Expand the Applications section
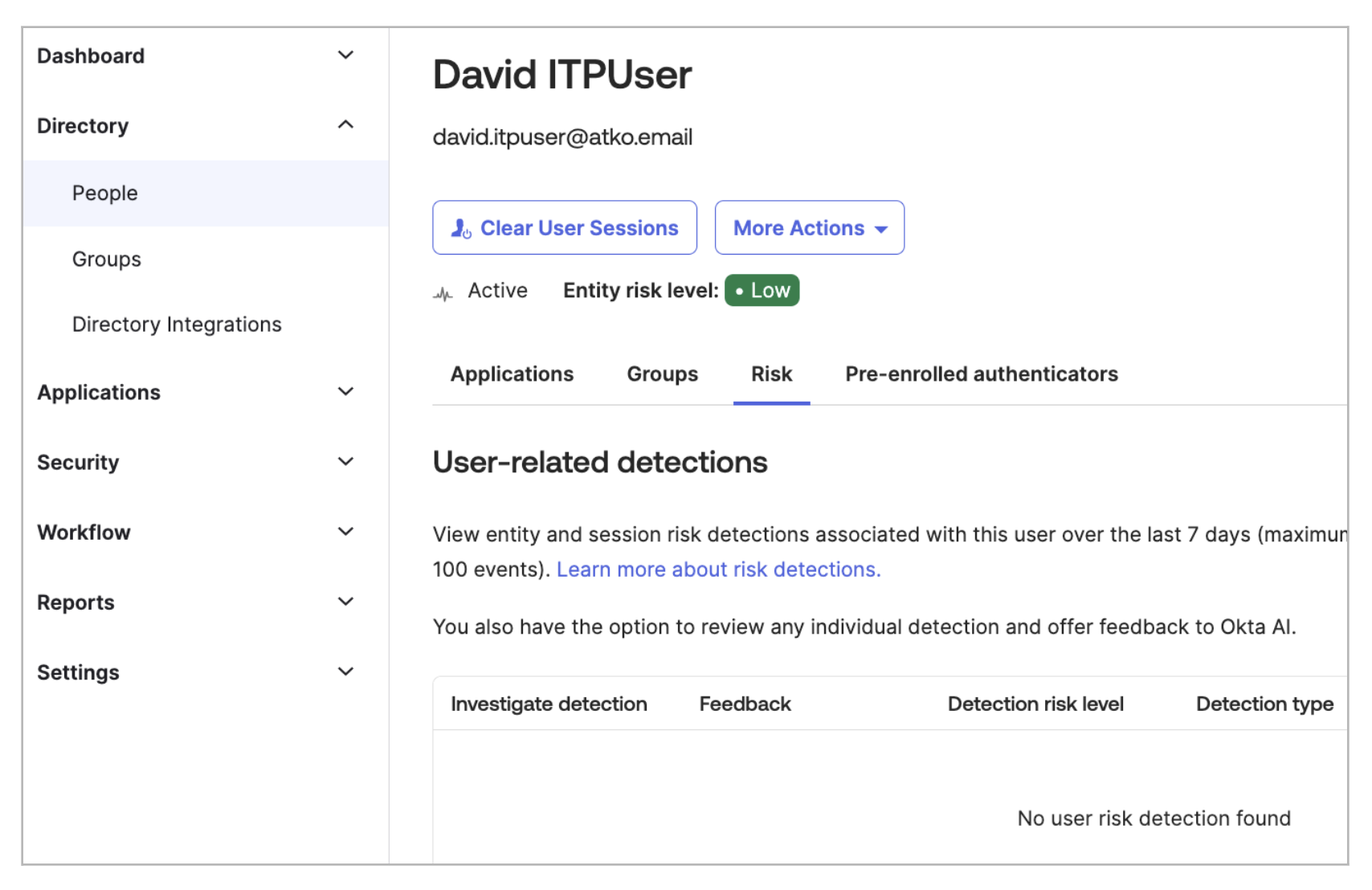The image size is (1372, 890). 345,391
